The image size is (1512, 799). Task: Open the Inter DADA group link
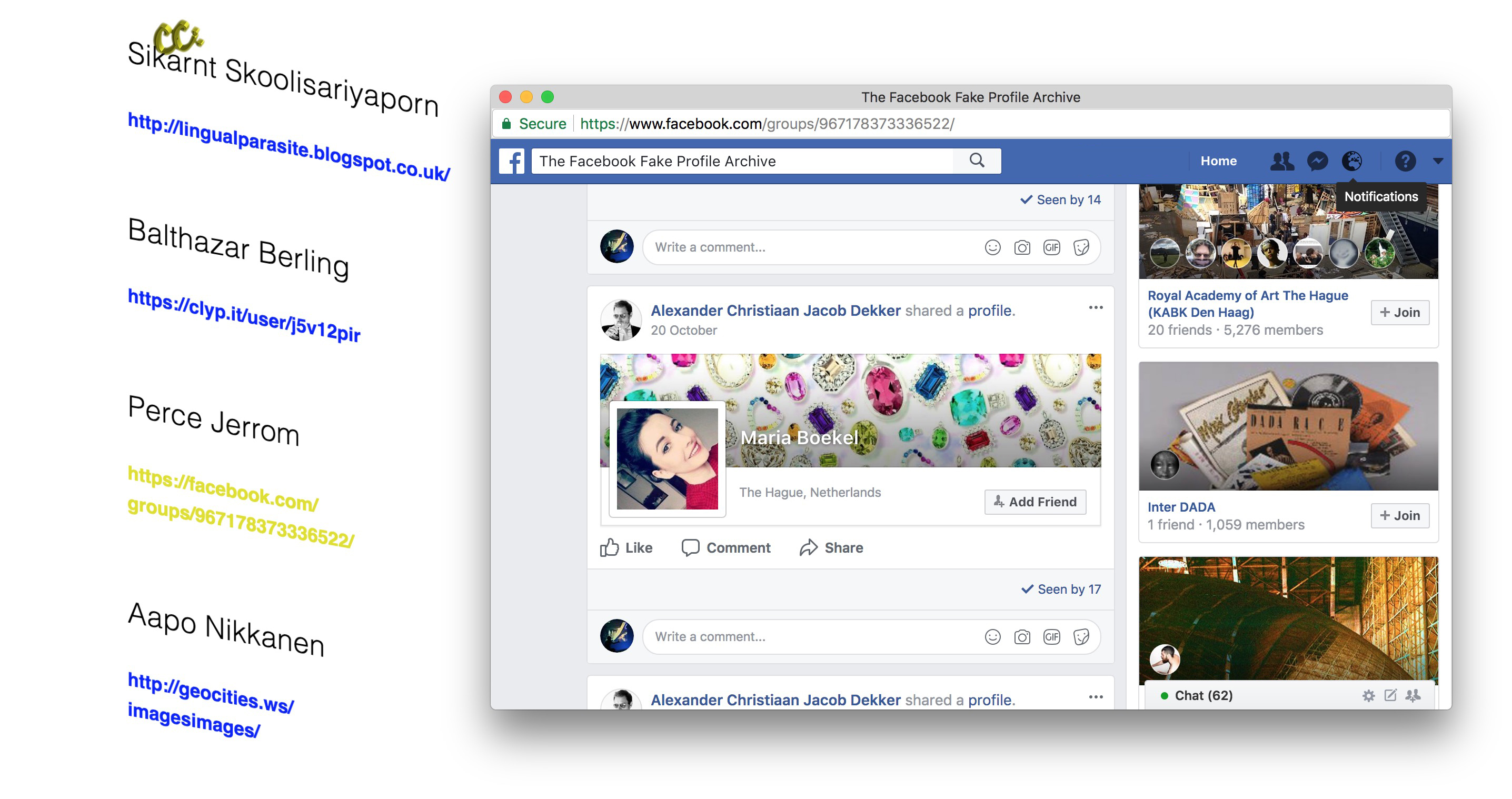click(x=1181, y=507)
